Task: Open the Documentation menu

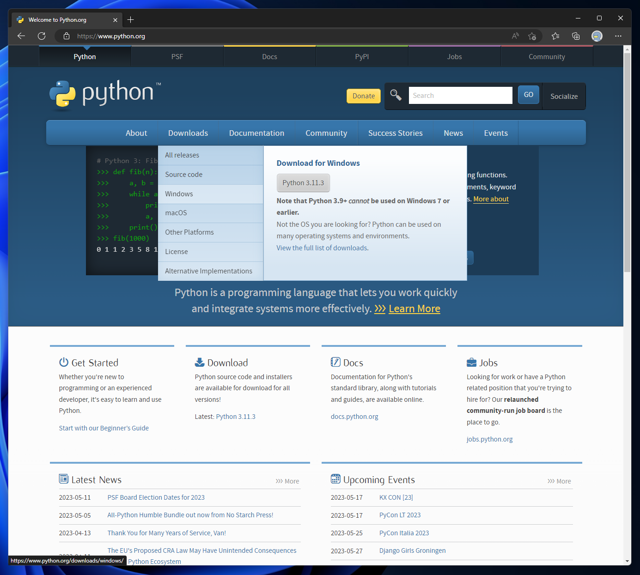Action: click(x=257, y=133)
